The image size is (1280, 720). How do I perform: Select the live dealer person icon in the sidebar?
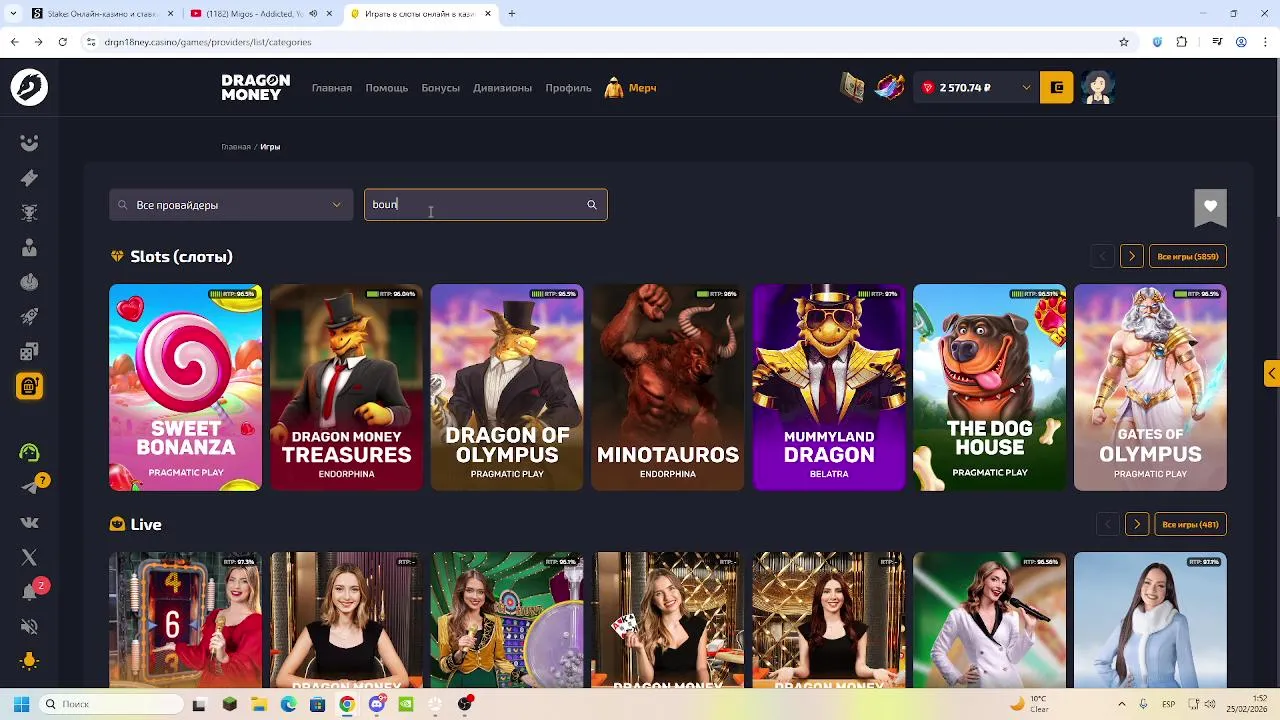coord(29,247)
